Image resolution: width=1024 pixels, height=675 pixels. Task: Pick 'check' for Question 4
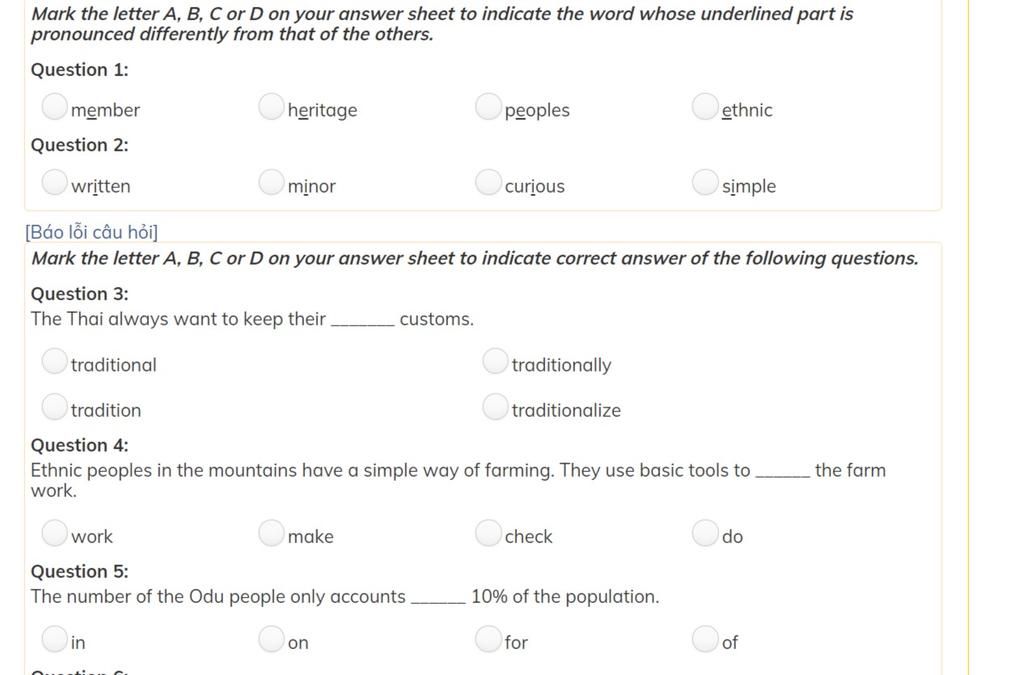(x=488, y=532)
